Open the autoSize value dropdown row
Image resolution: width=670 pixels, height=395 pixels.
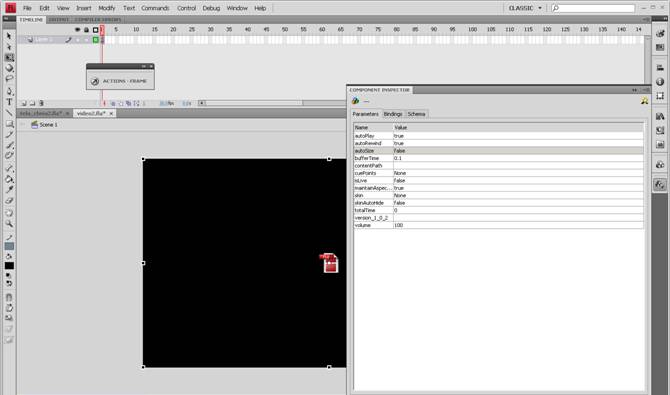[x=518, y=151]
